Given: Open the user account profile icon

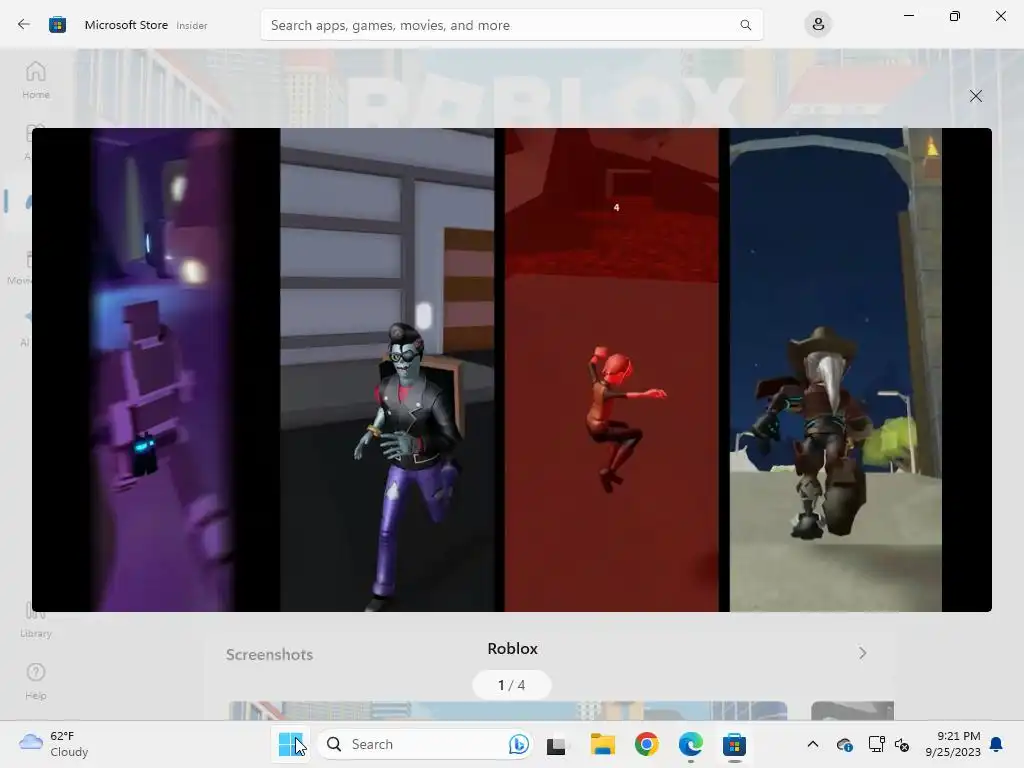Looking at the screenshot, I should [x=818, y=25].
